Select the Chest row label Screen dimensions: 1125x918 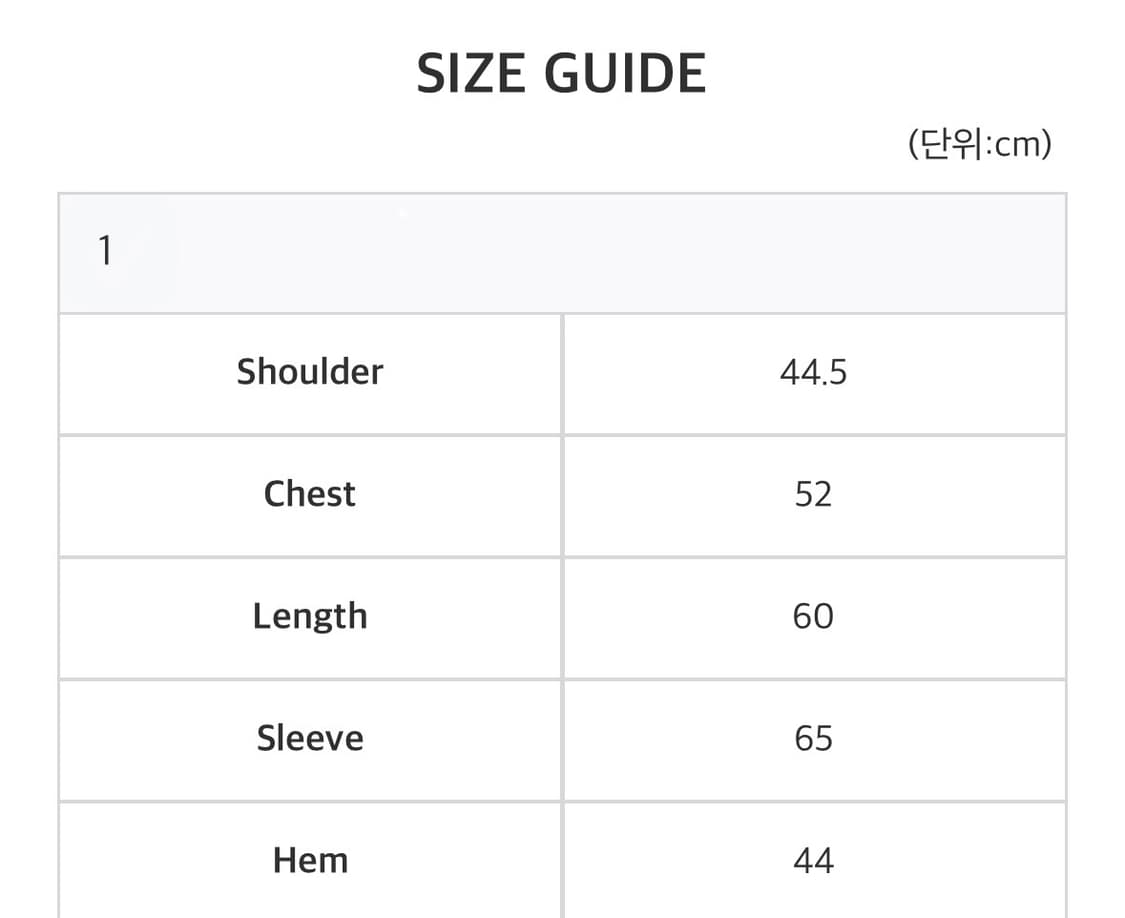310,494
